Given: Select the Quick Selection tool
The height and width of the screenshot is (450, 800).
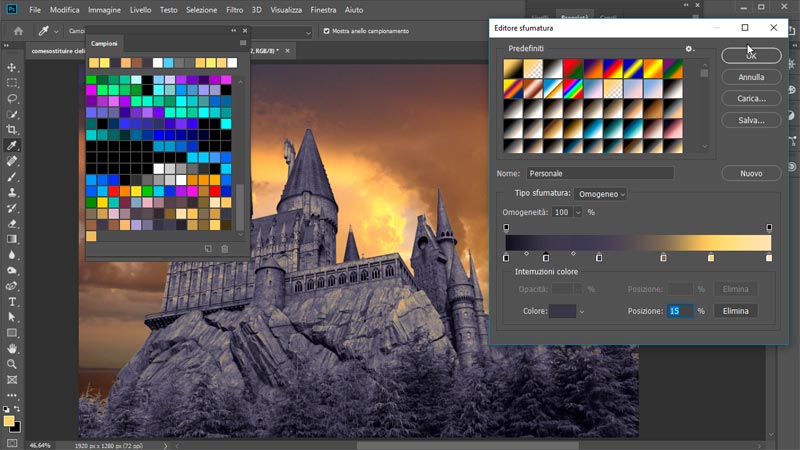Looking at the screenshot, I should 12,114.
